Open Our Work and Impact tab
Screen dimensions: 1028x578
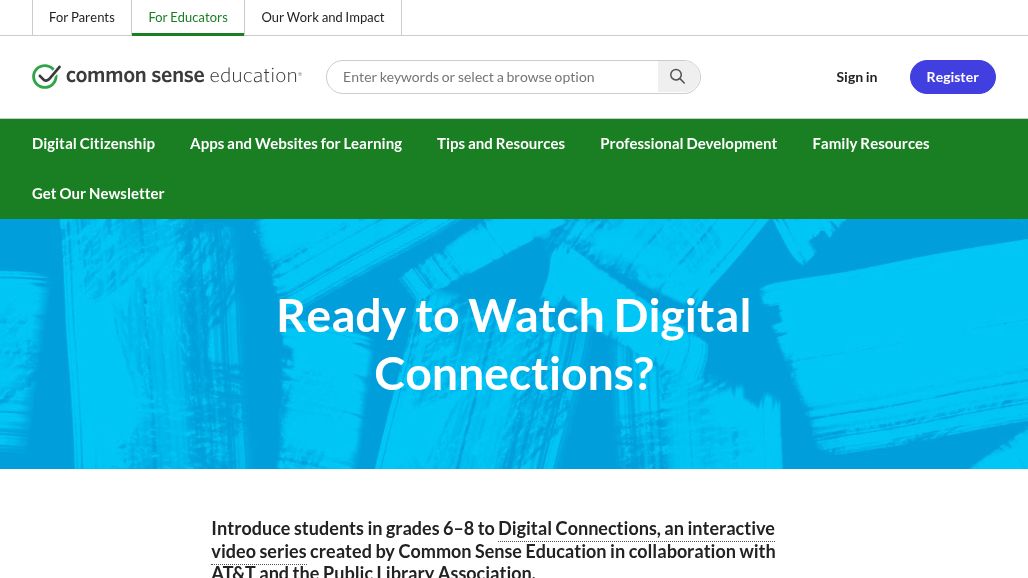323,18
